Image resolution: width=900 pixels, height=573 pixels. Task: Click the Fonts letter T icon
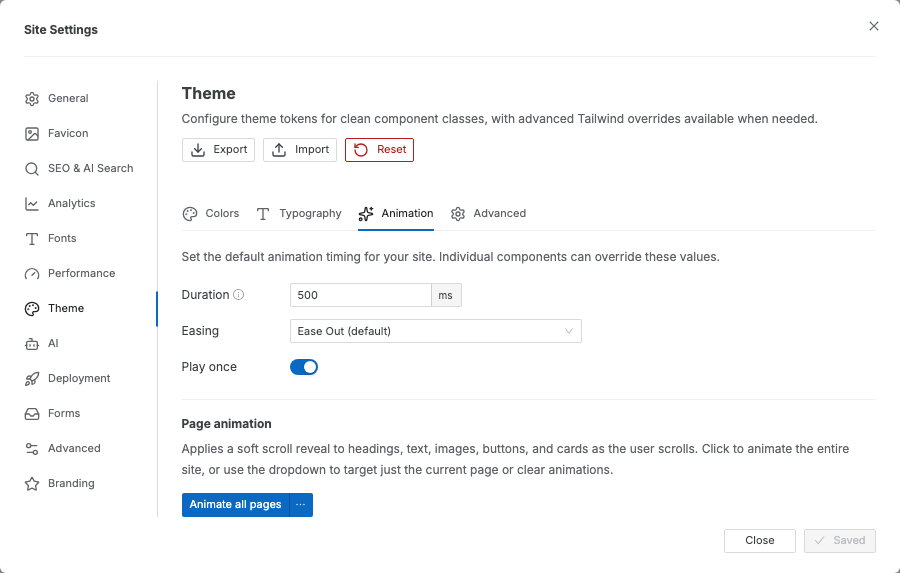[32, 239]
